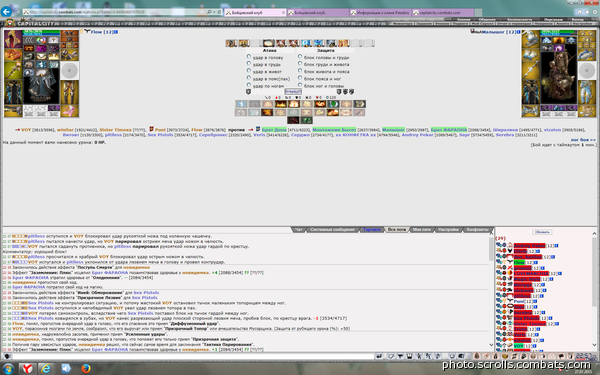Viewport: 600px width, 375px height.
Task: Click the 'Вперед!!!' attack button
Action: [x=293, y=91]
